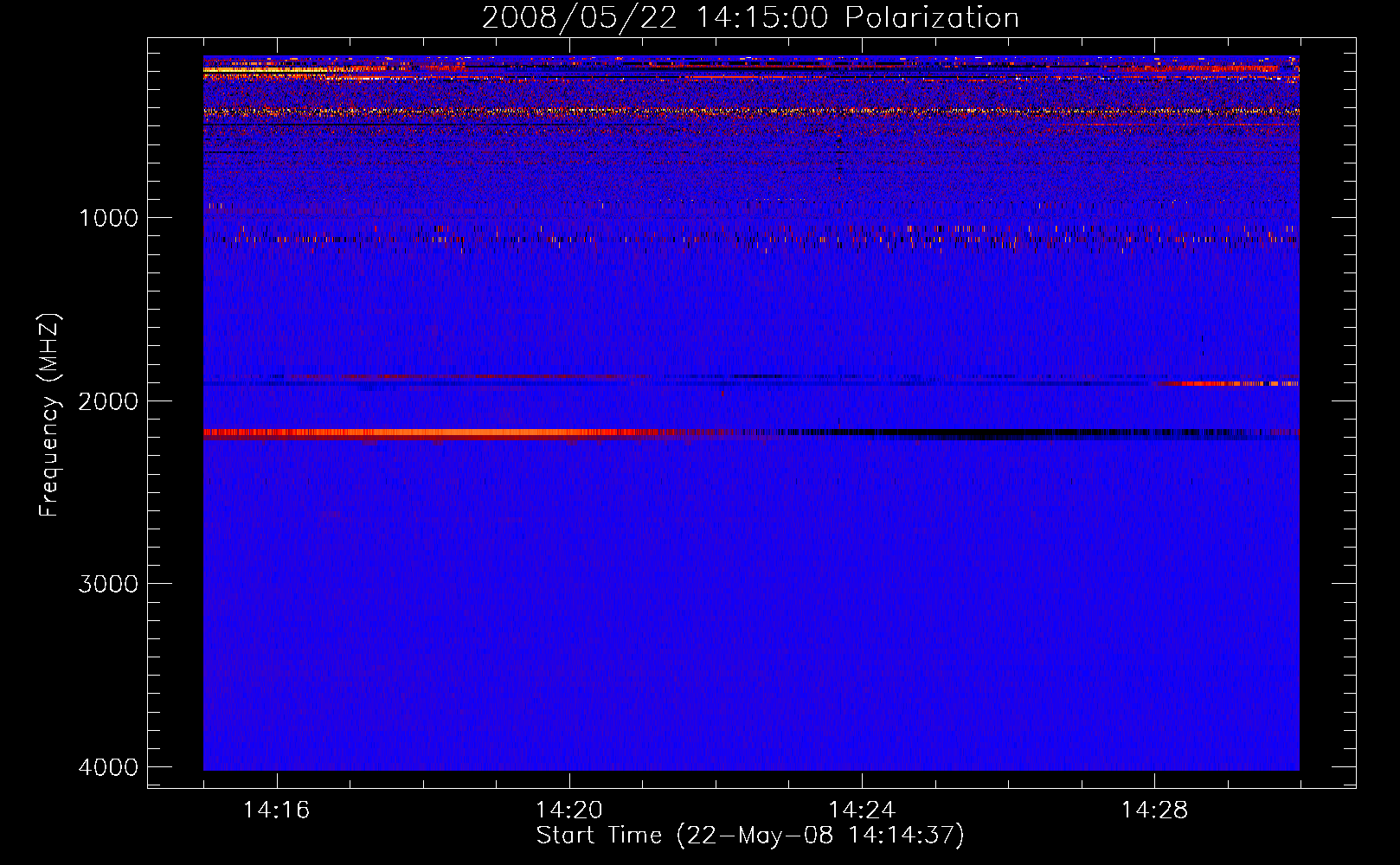The width and height of the screenshot is (1400, 865).
Task: Click the short red band near 1900 MHz at 14:28
Action: point(1229,383)
